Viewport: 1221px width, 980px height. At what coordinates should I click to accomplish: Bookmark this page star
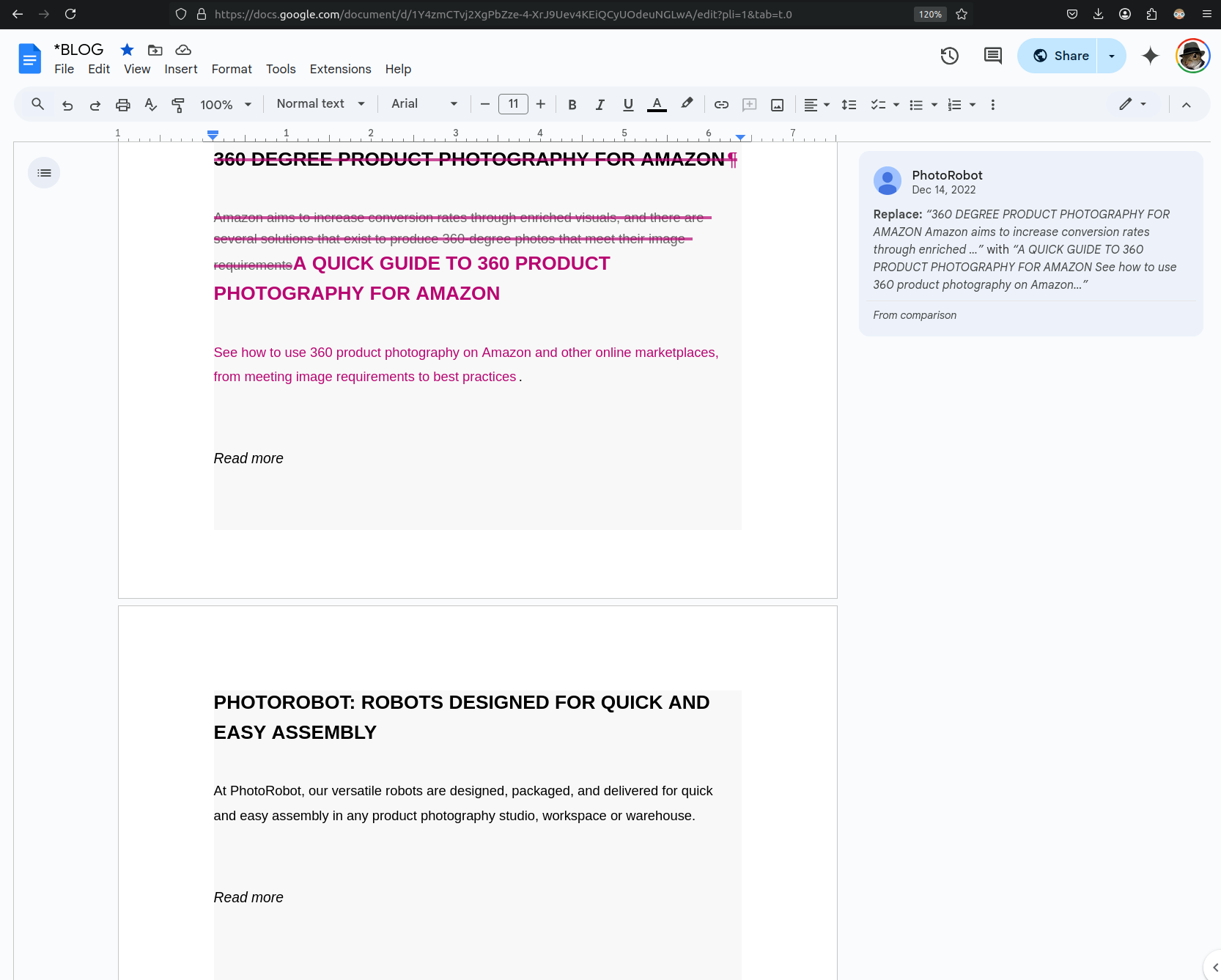point(962,14)
